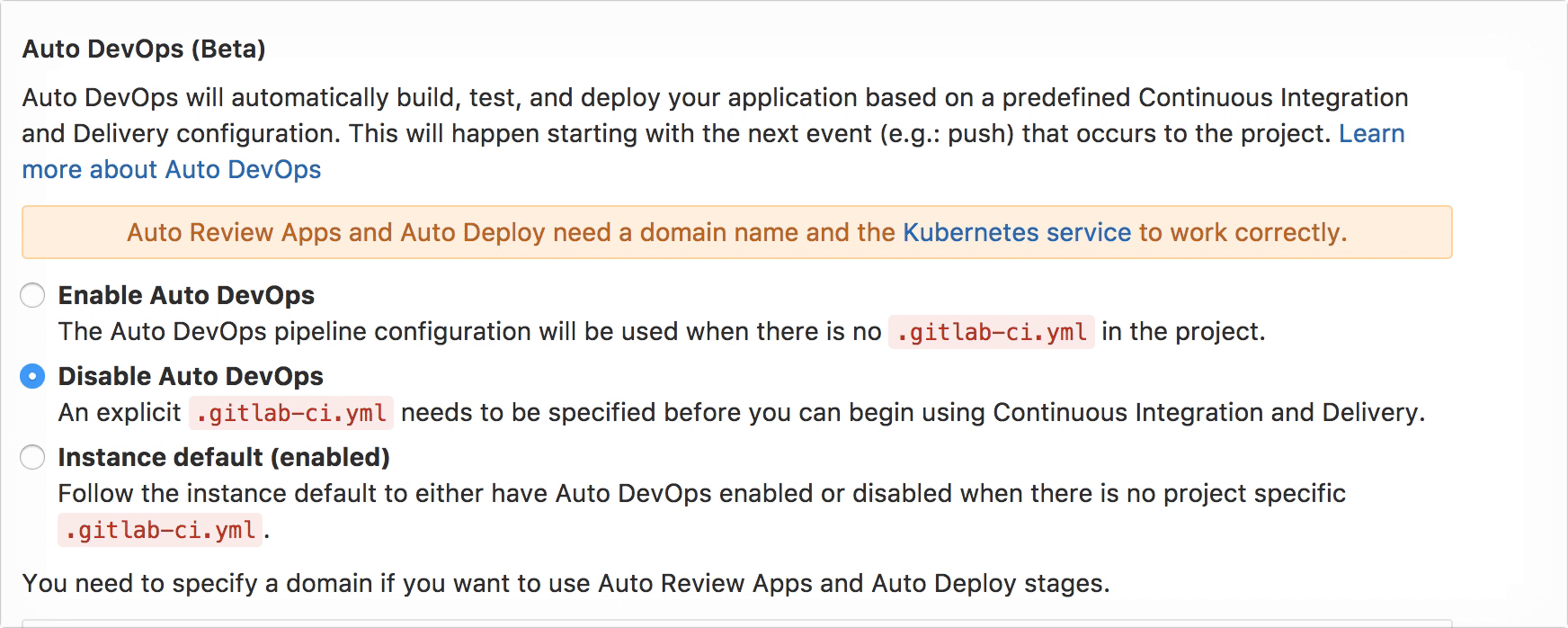
Task: Click the Auto DevOps (Beta) heading
Action: 144,49
